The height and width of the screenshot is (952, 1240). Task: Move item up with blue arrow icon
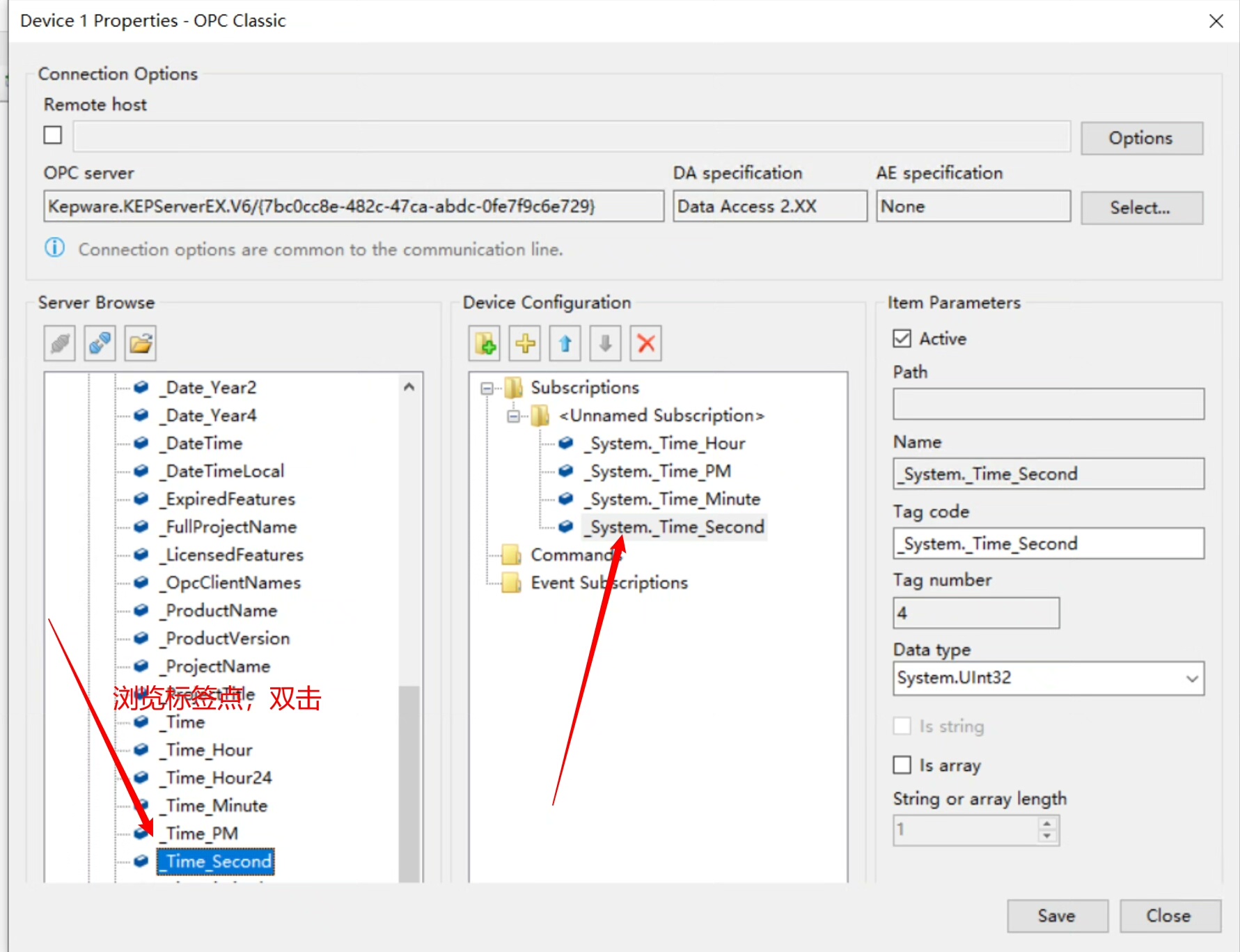pyautogui.click(x=565, y=343)
